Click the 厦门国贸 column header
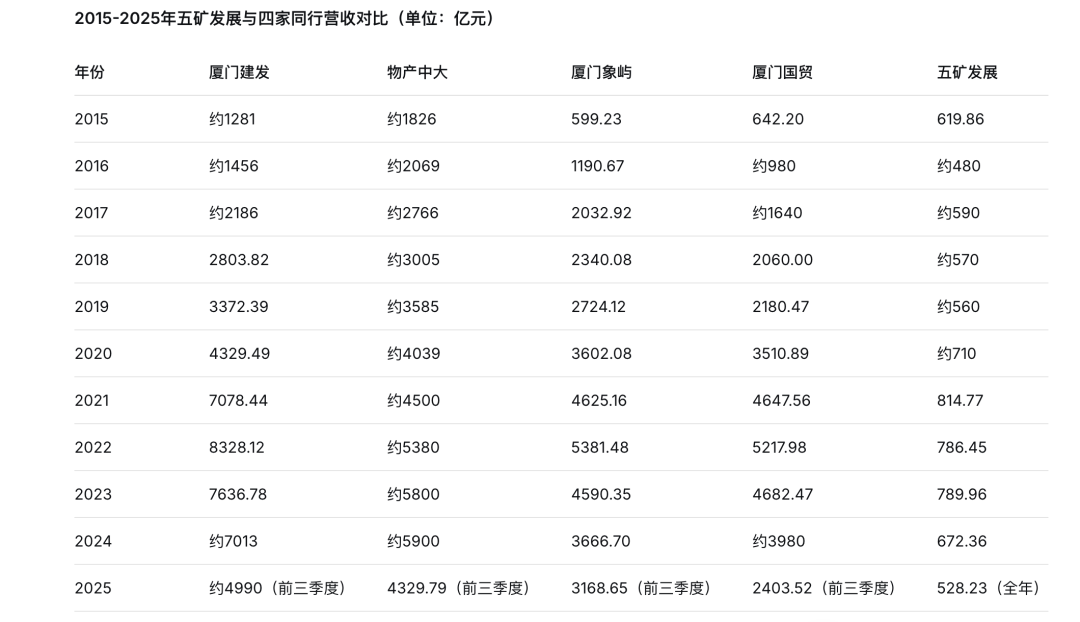This screenshot has height=622, width=1080. [x=782, y=72]
